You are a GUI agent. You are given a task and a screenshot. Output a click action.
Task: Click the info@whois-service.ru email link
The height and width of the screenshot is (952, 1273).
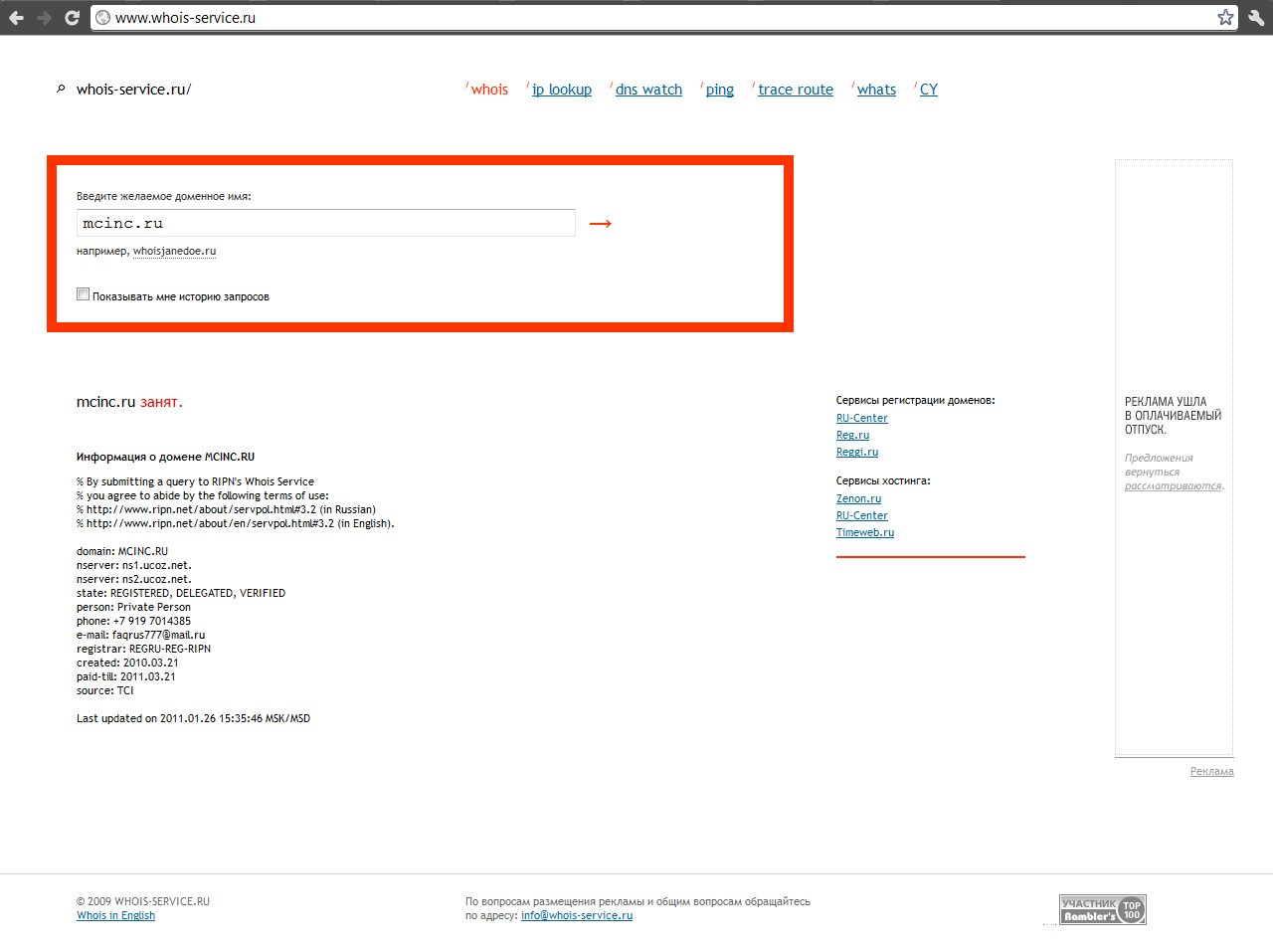tap(577, 916)
